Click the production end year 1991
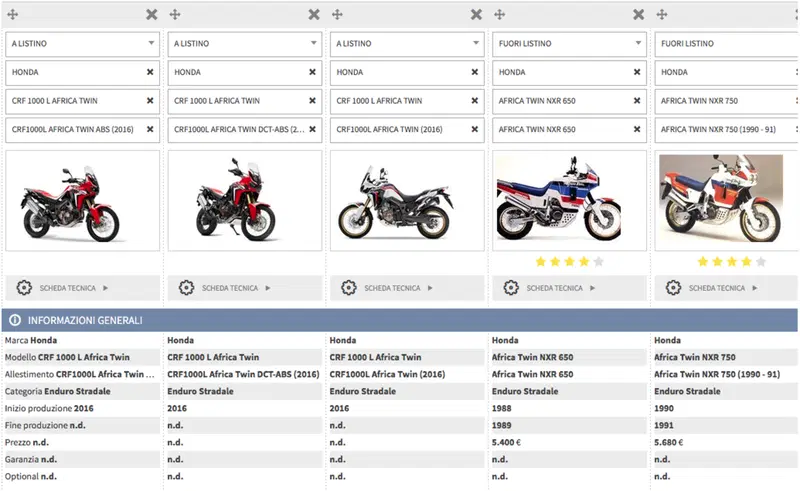800x491 pixels. (664, 425)
